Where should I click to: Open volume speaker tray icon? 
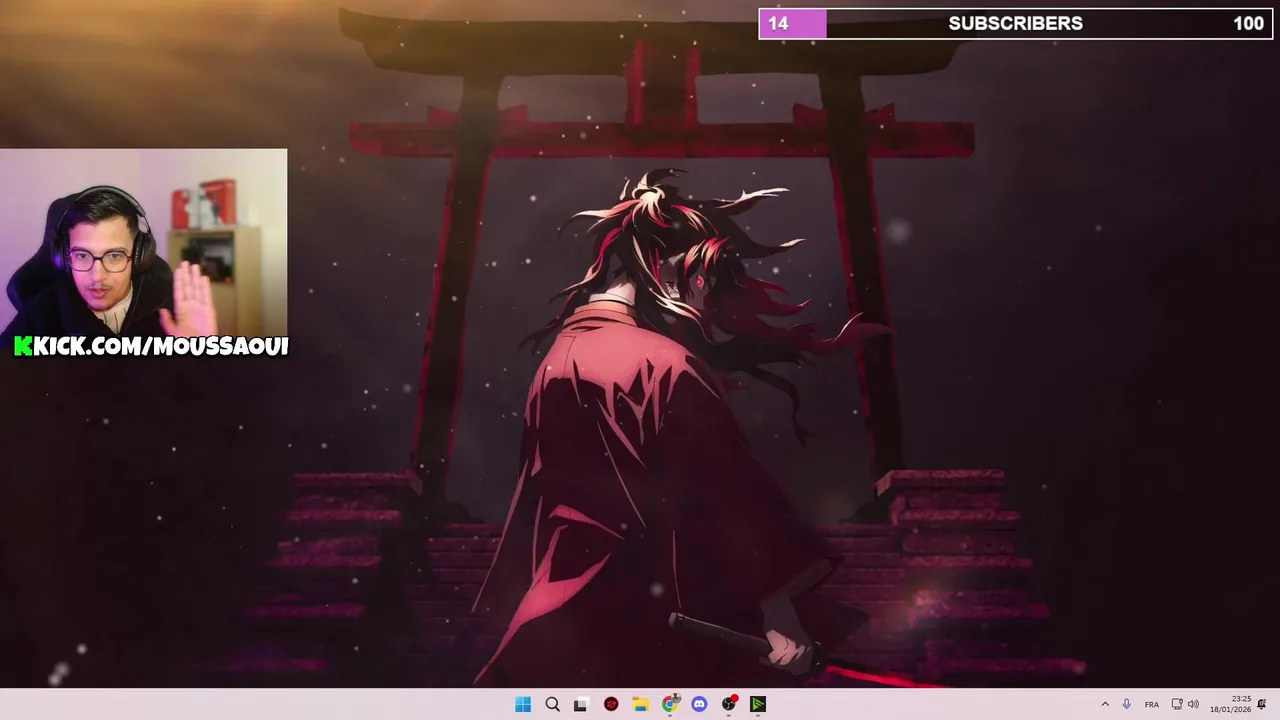(1193, 704)
